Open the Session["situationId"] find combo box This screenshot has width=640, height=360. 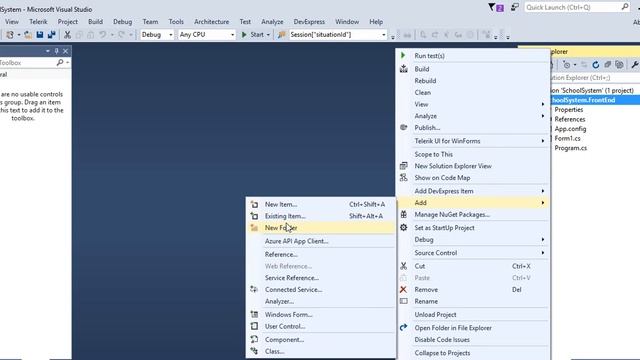pos(338,35)
